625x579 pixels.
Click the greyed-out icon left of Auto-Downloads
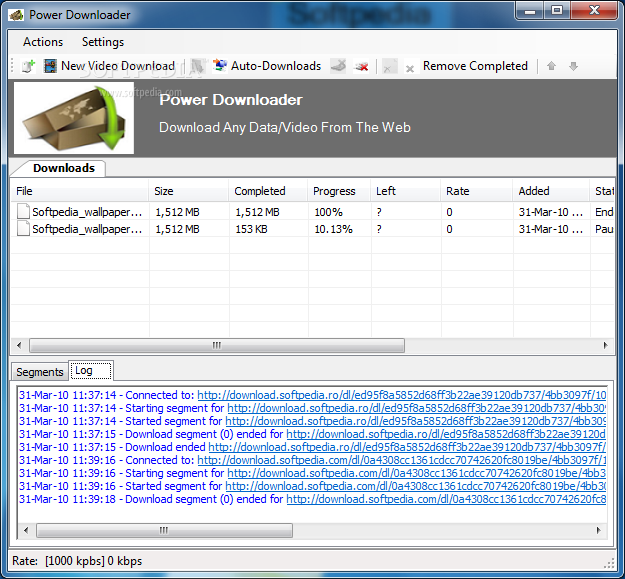point(198,66)
